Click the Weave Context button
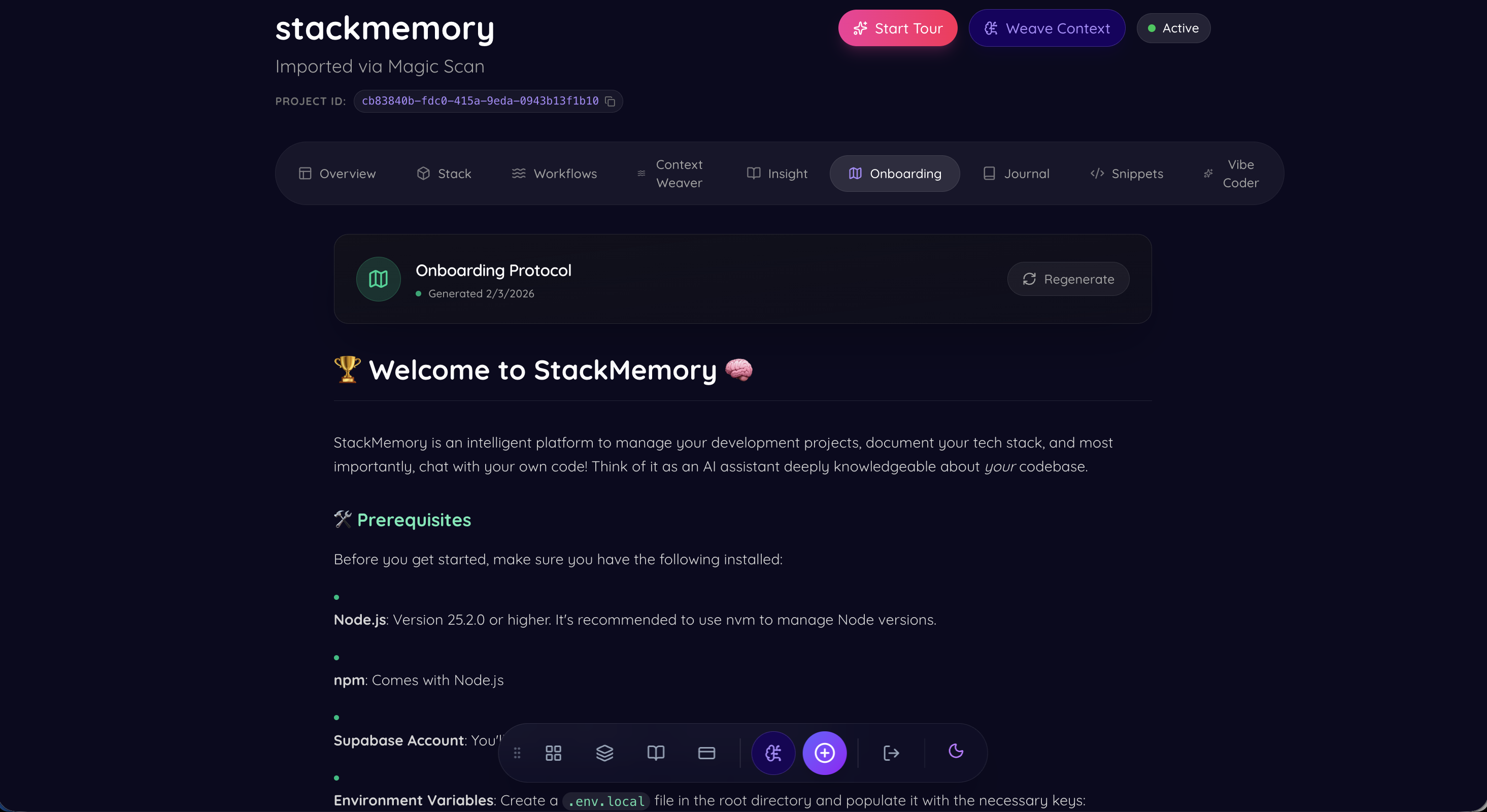 (1046, 28)
